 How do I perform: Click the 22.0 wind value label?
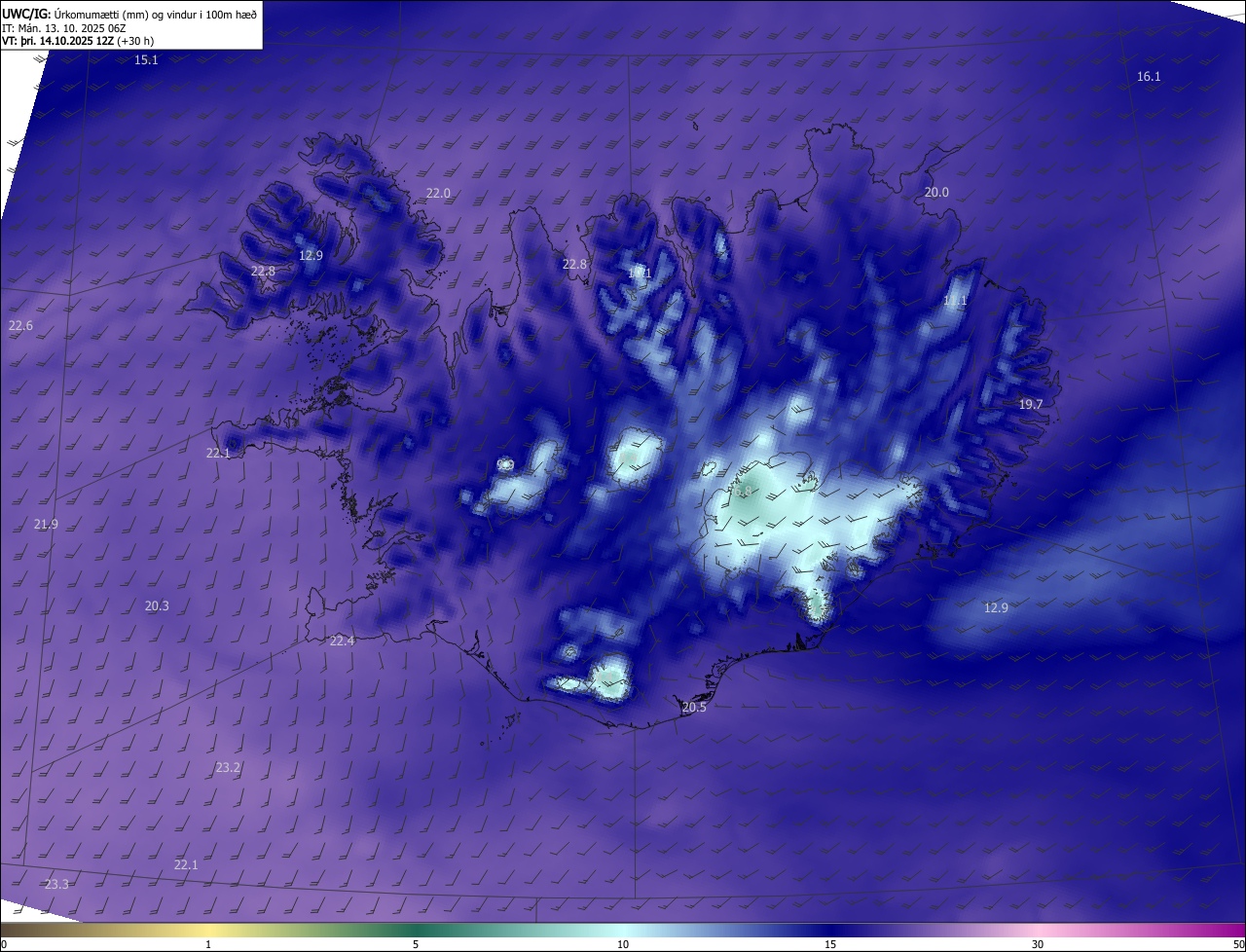click(438, 193)
